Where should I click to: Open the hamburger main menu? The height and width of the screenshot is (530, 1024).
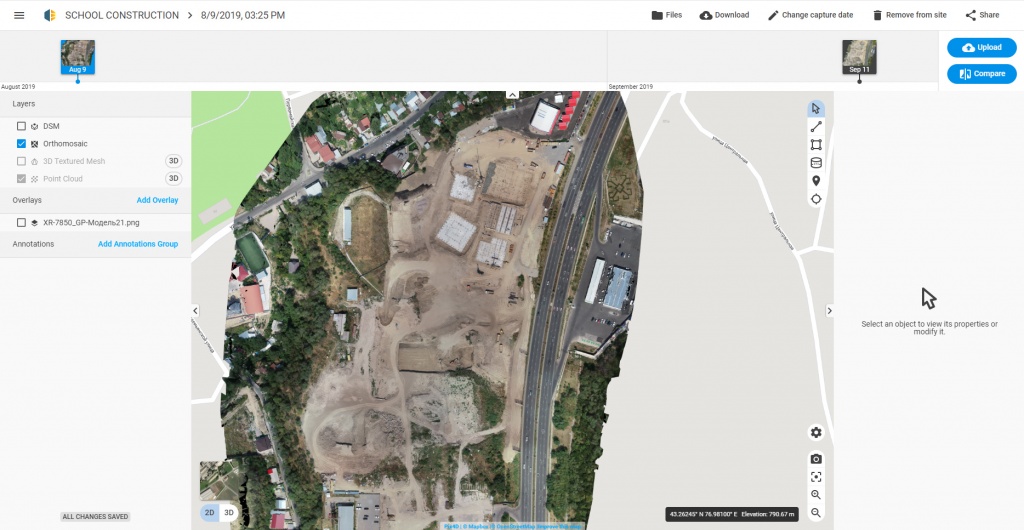point(19,15)
